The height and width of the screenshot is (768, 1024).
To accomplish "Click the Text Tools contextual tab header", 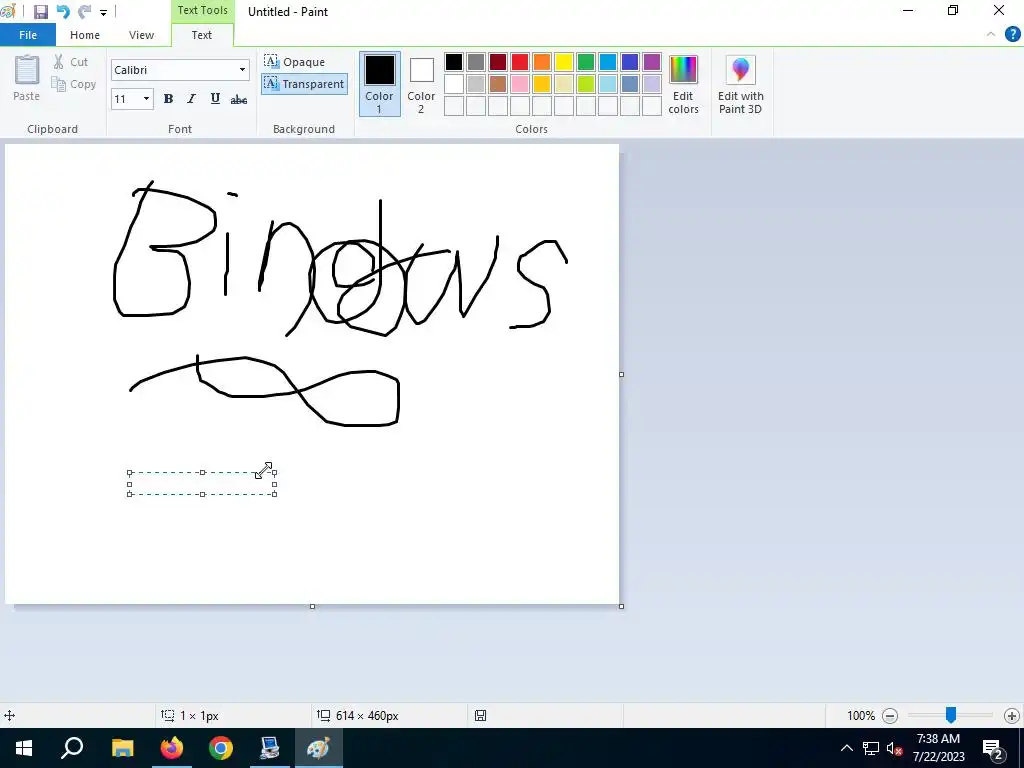I will (202, 10).
